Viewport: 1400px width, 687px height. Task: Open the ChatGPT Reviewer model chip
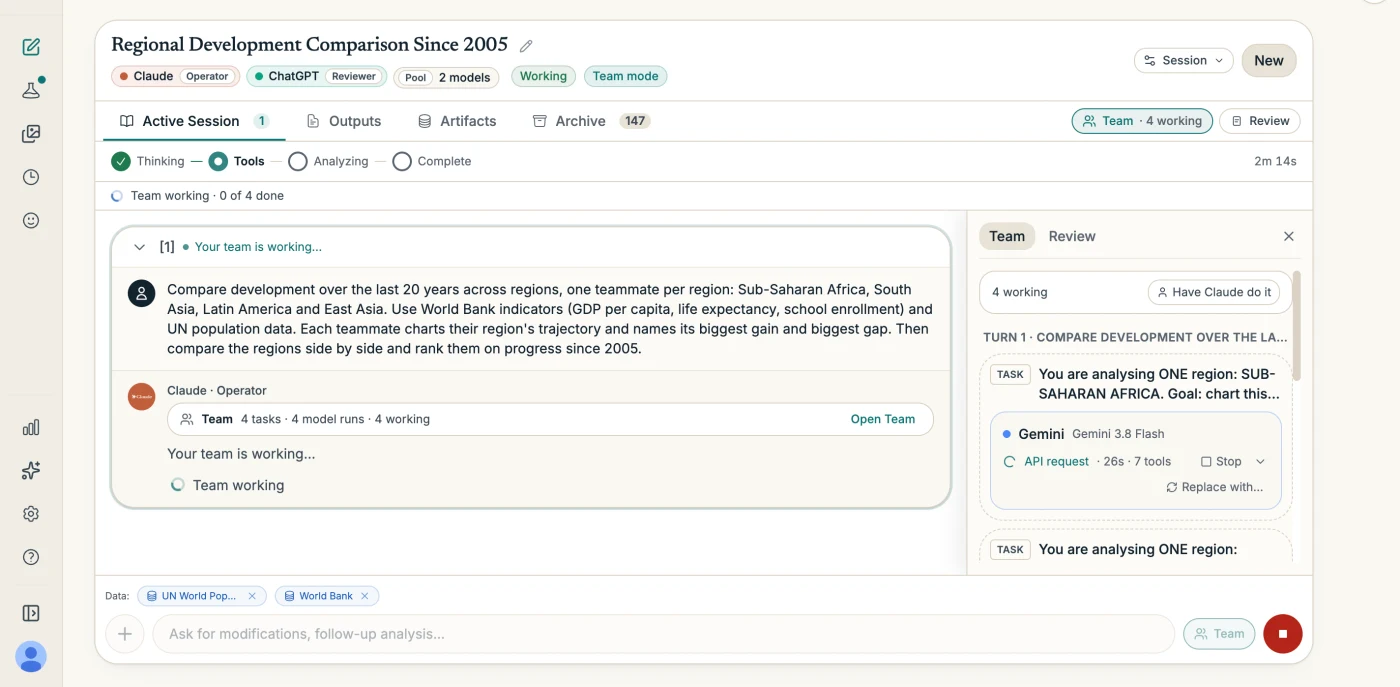coord(316,76)
